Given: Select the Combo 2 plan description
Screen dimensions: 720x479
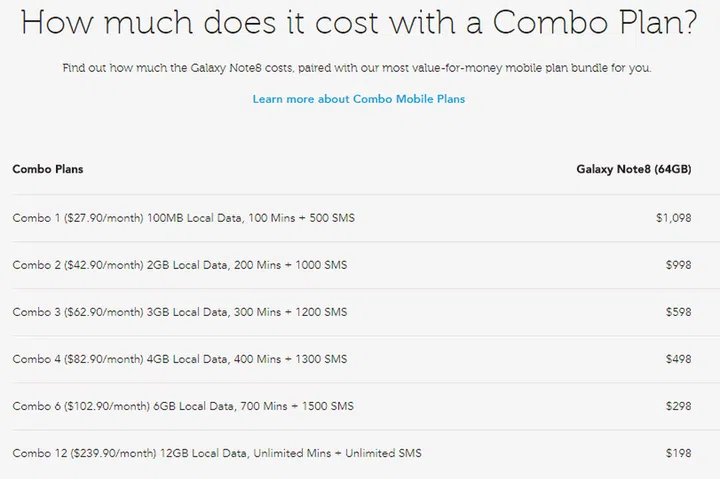Looking at the screenshot, I should click(180, 265).
